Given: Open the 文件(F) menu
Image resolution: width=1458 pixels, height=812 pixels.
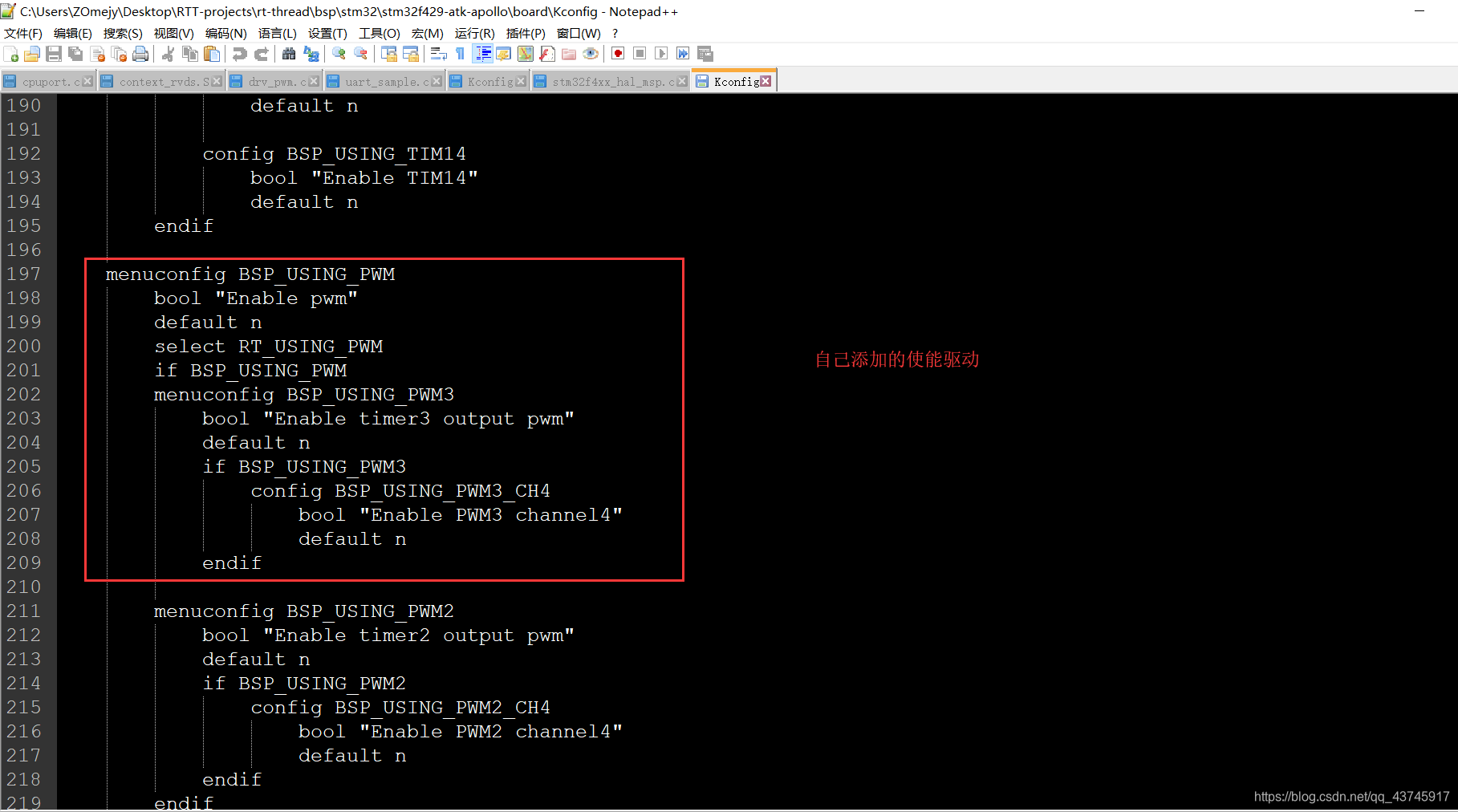Looking at the screenshot, I should coord(23,33).
